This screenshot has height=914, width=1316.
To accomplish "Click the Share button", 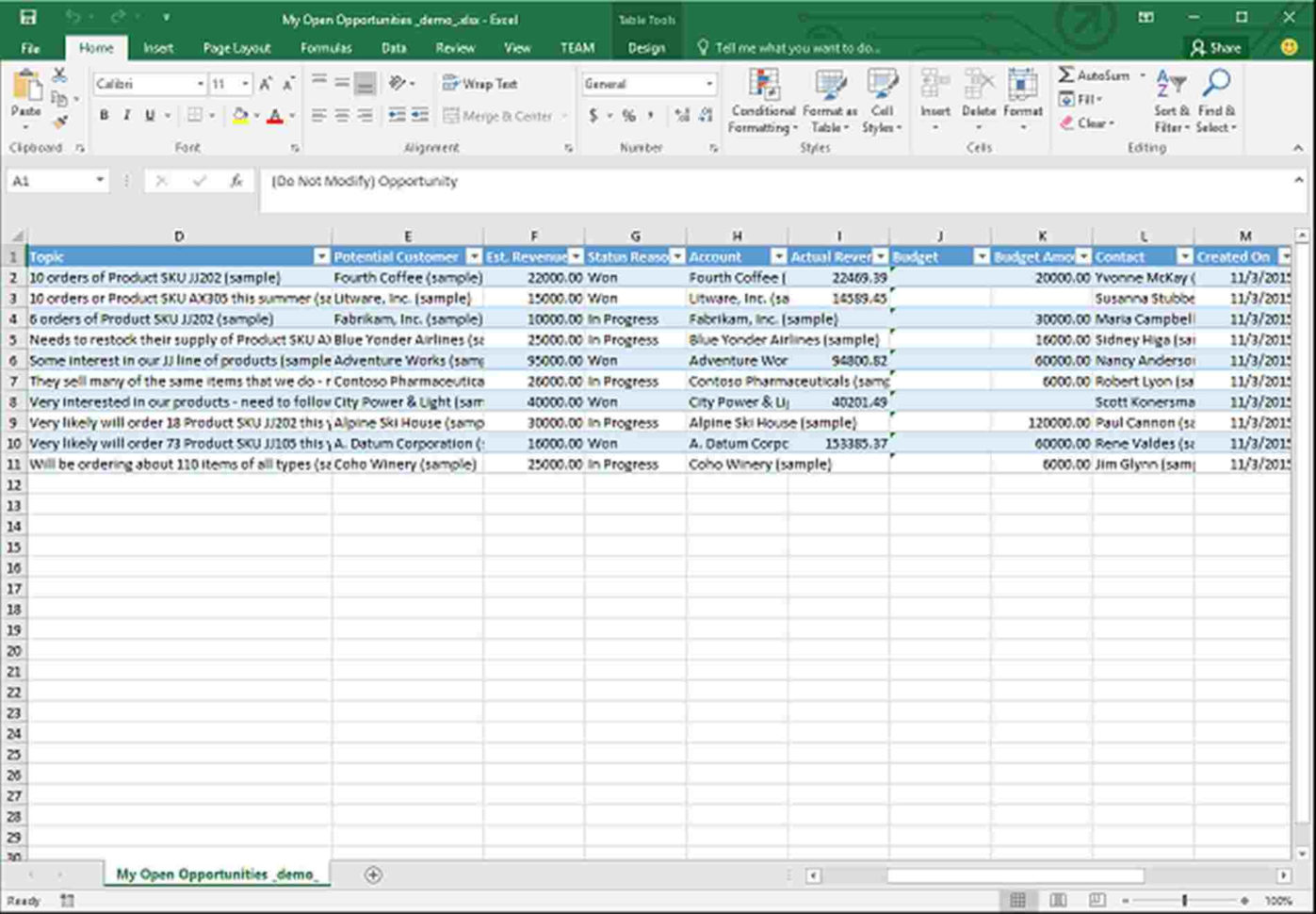I will pyautogui.click(x=1216, y=48).
